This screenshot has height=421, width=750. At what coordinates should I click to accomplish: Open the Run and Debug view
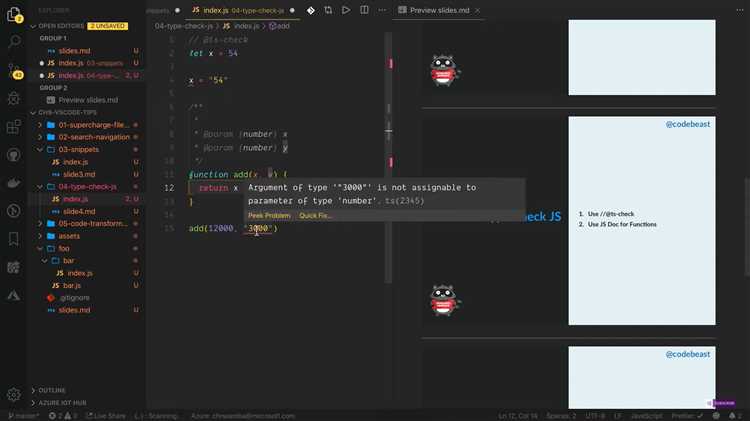pyautogui.click(x=14, y=99)
